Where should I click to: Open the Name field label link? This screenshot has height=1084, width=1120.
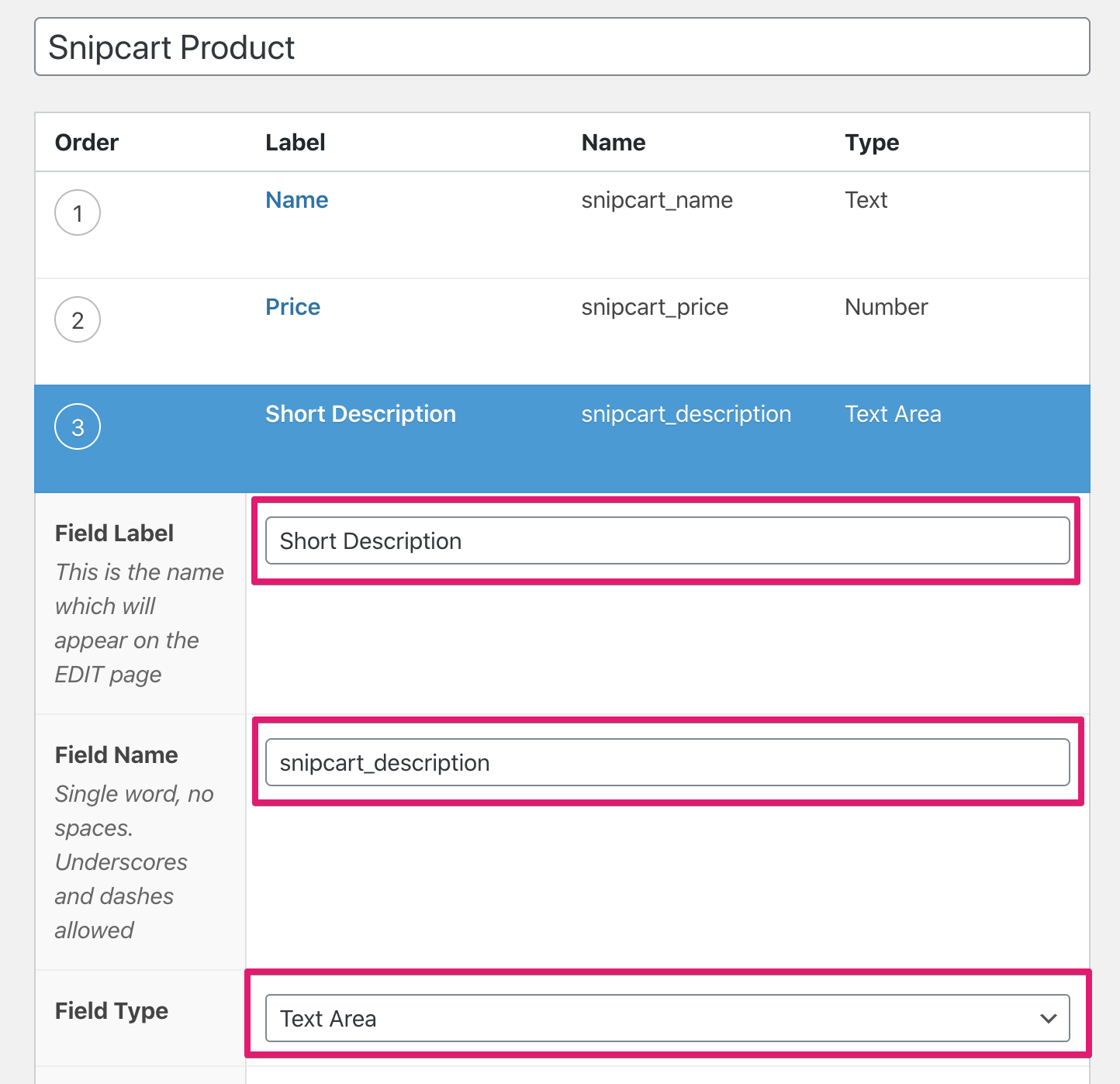[297, 200]
